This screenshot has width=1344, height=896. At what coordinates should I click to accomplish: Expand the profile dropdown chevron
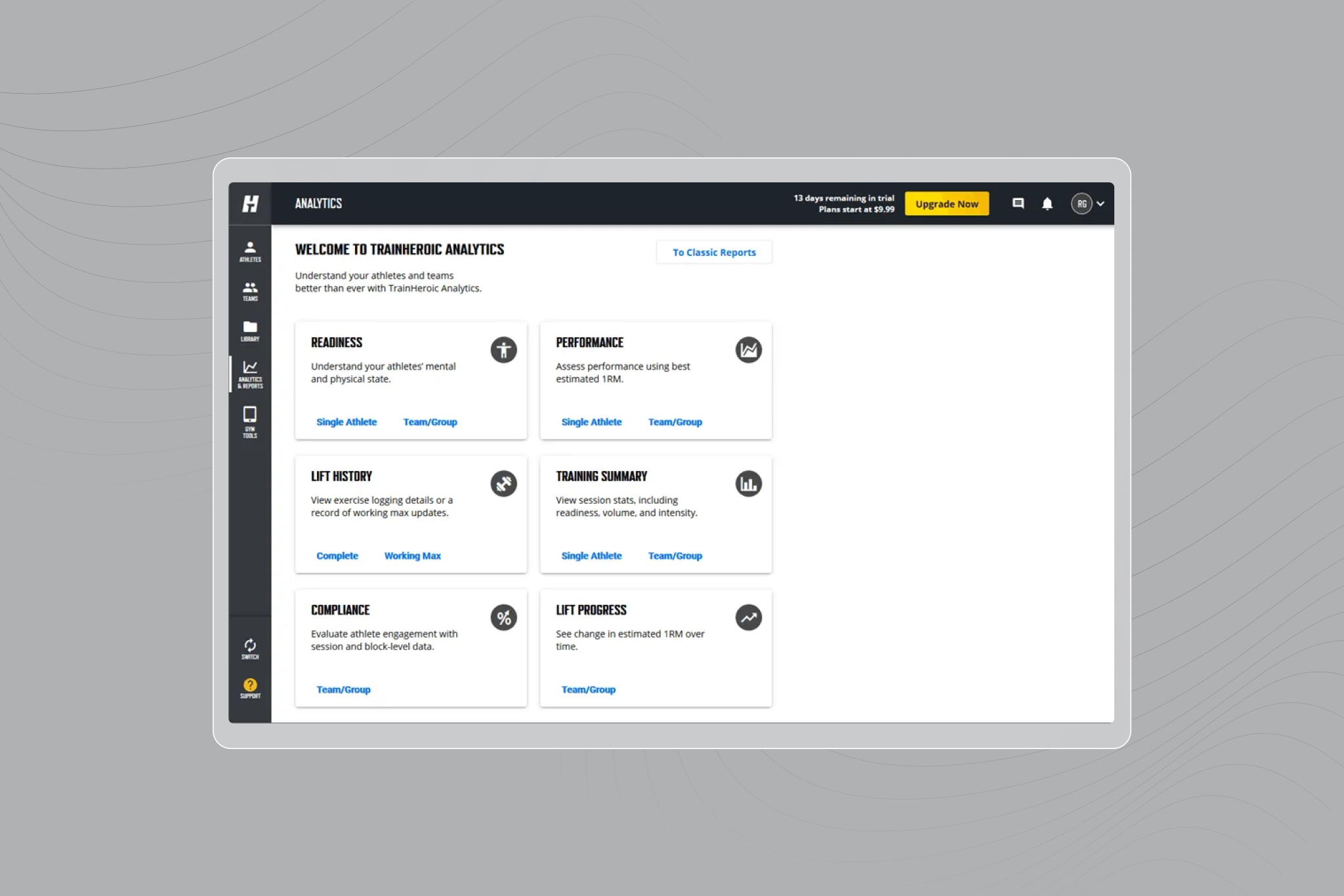click(1101, 203)
